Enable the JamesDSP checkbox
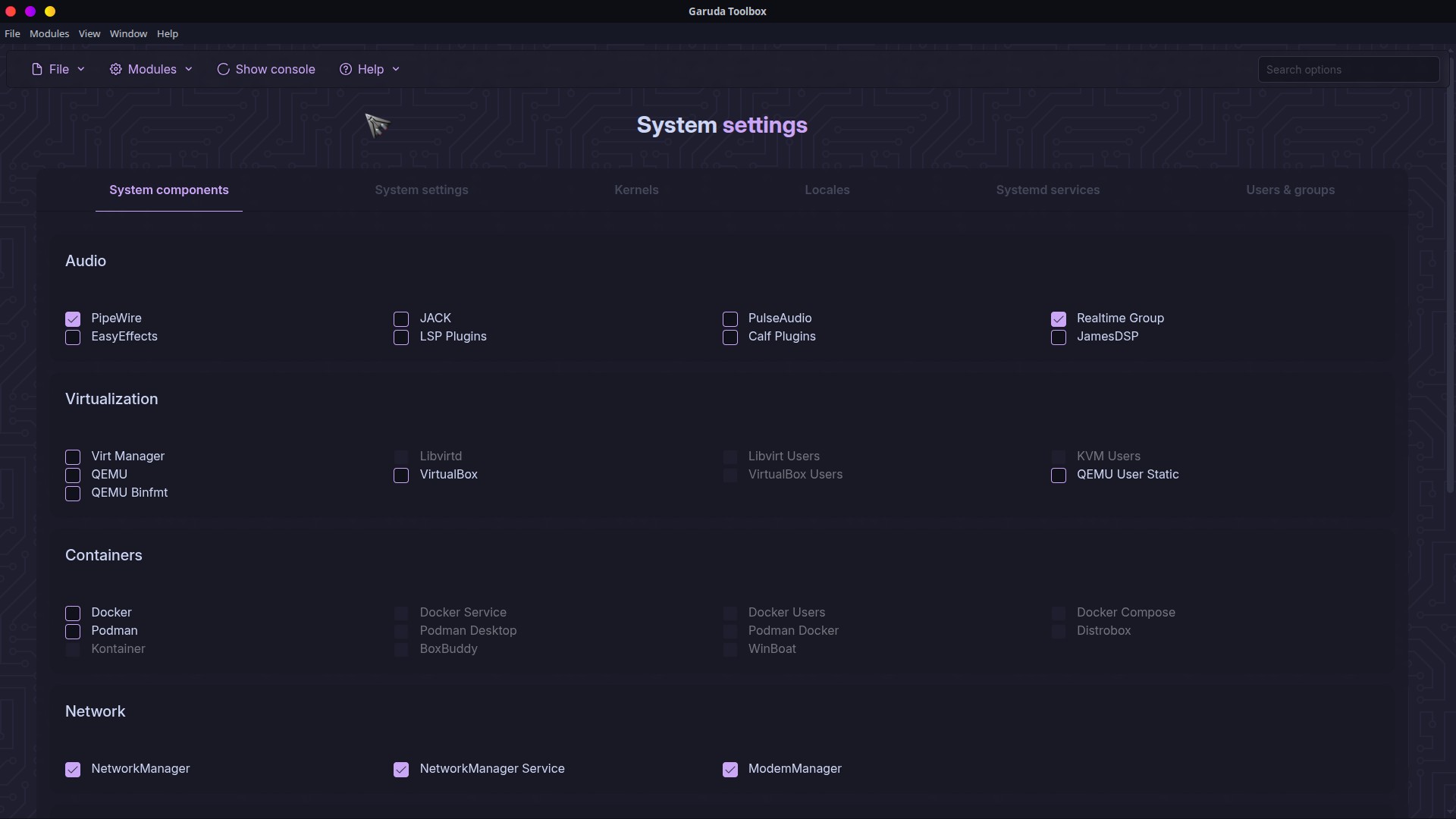Viewport: 1456px width, 819px height. [1059, 337]
